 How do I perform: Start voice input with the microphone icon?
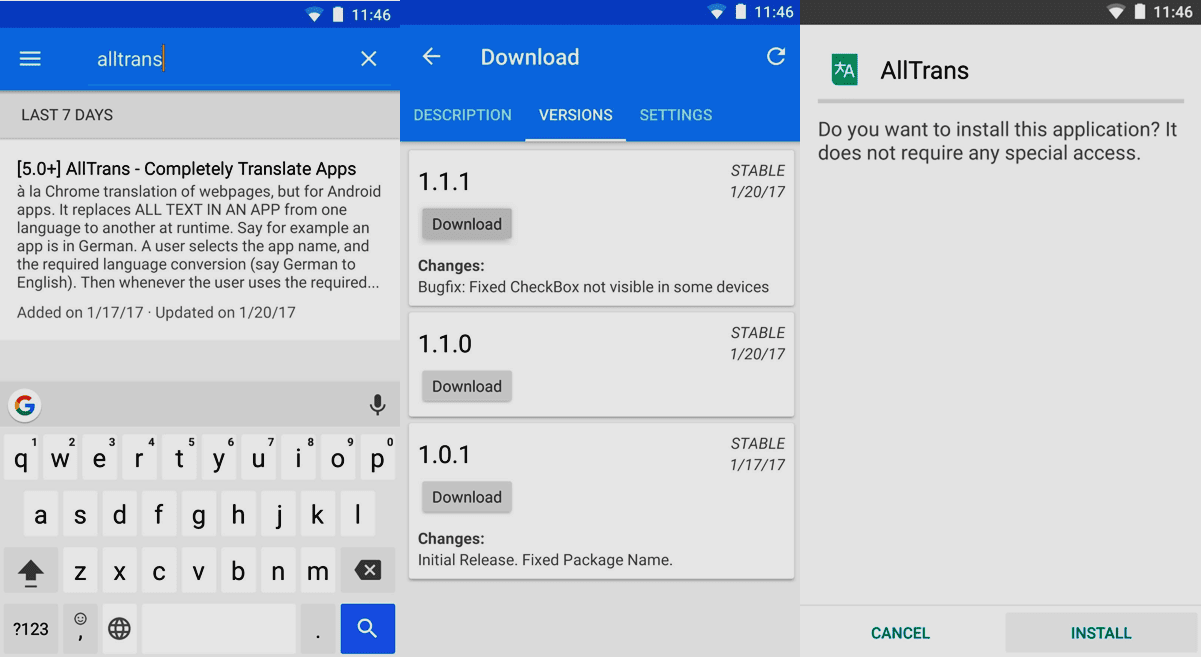pos(377,405)
